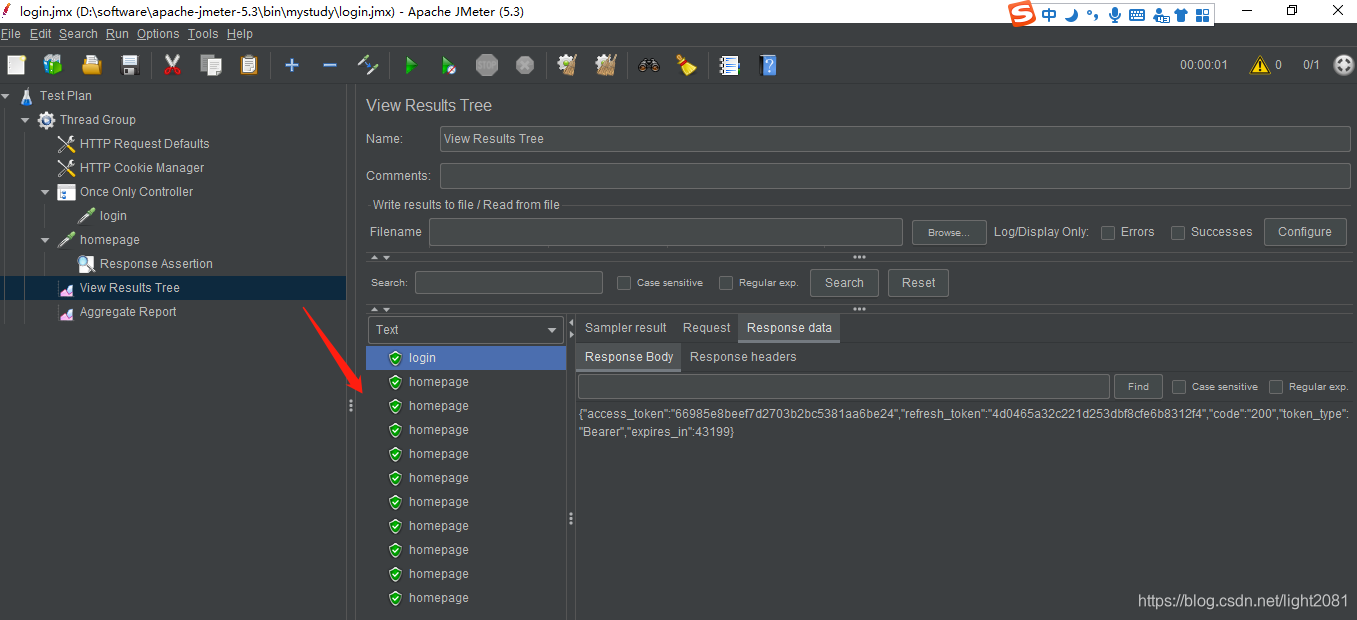Enable Regular exp. in tree search
This screenshot has width=1357, height=620.
726,283
